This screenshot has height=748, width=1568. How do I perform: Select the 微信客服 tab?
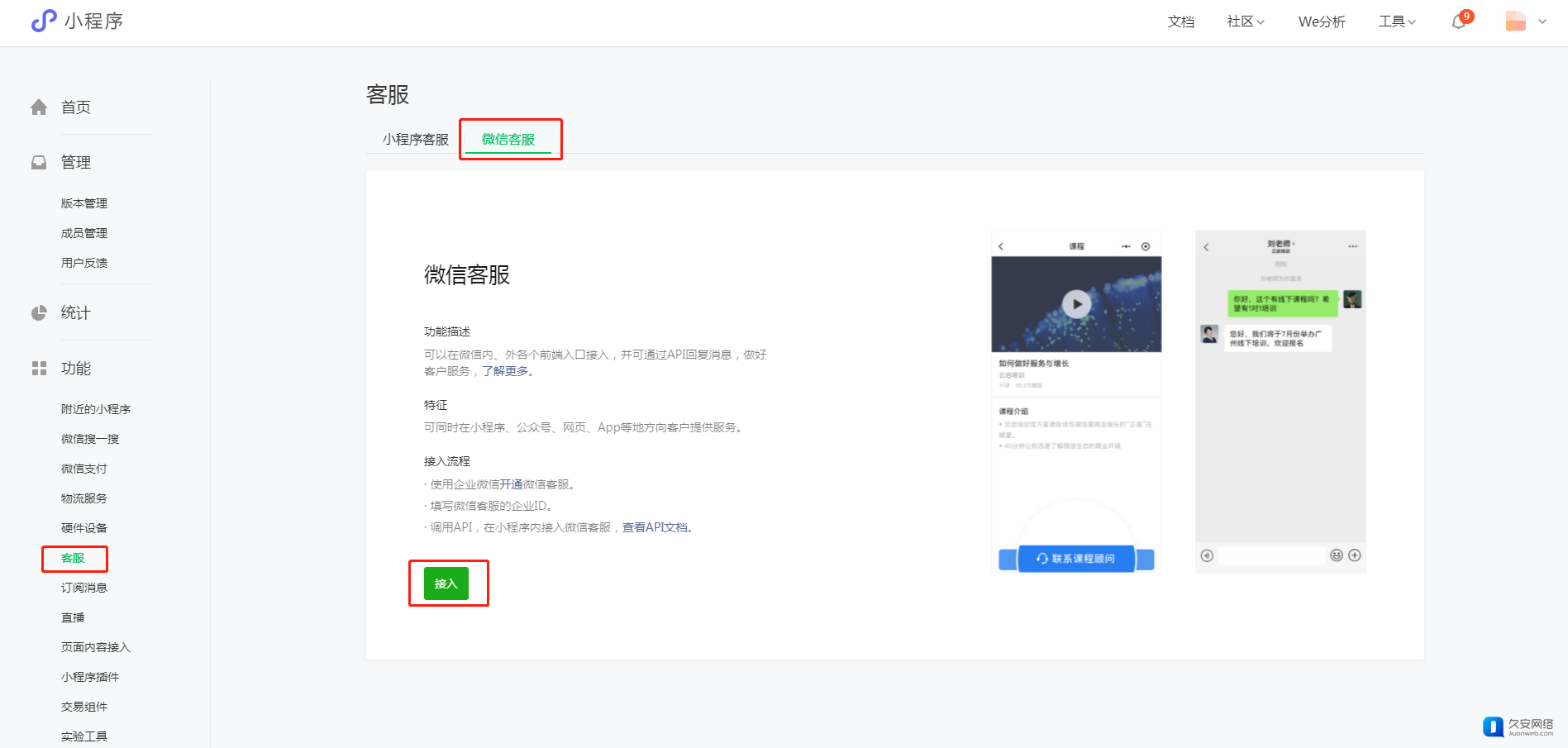point(508,140)
